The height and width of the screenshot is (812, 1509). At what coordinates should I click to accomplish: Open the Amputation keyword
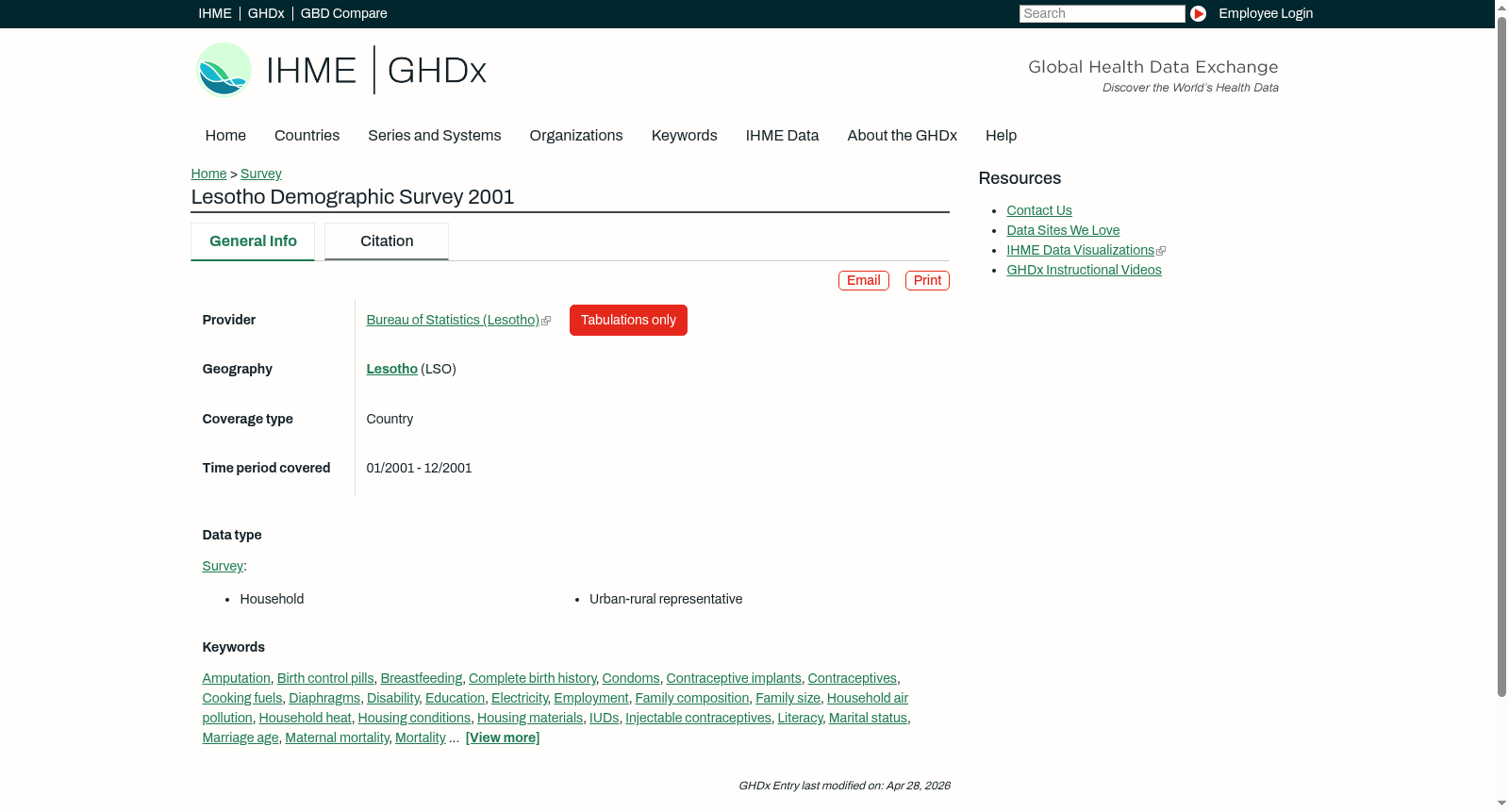[x=236, y=679]
